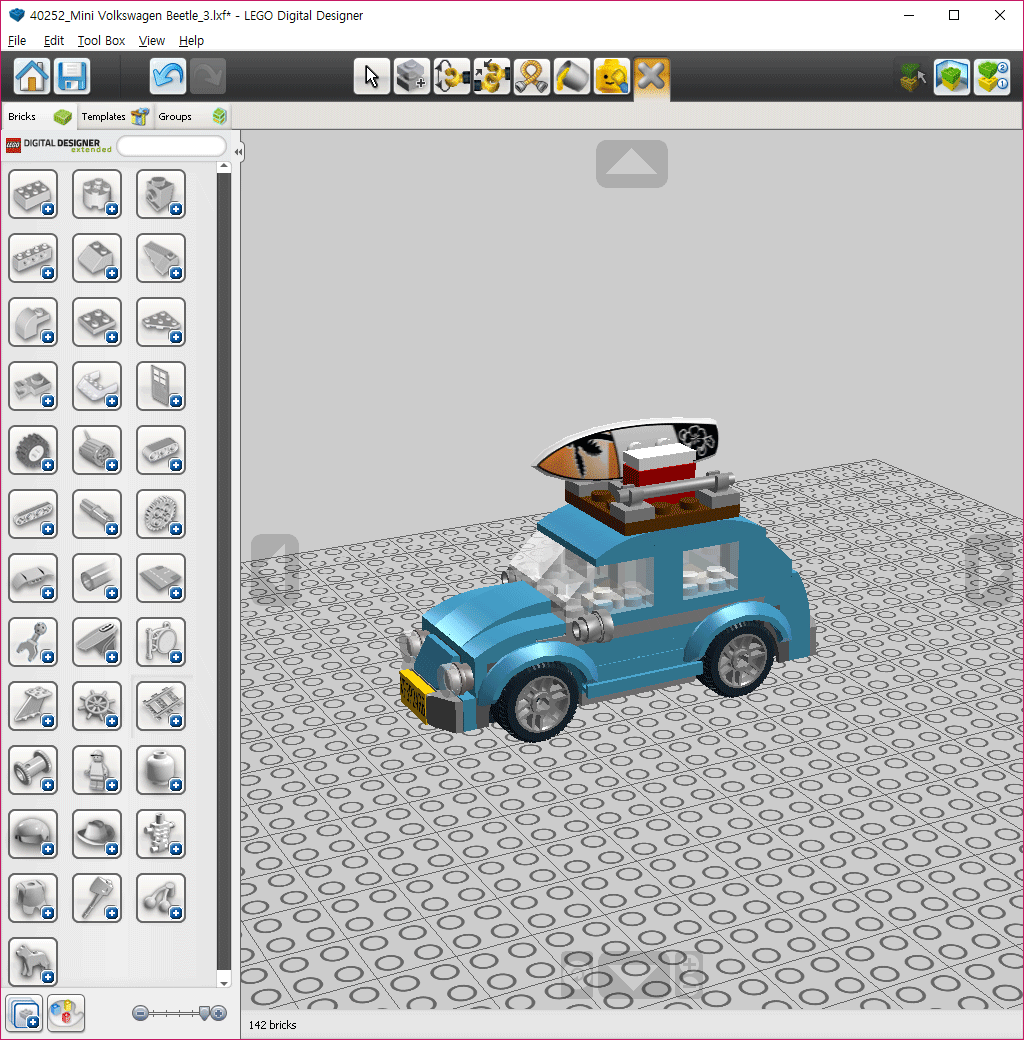This screenshot has width=1024, height=1040.
Task: Select the Hide tool with the minifigure head
Action: 612,77
